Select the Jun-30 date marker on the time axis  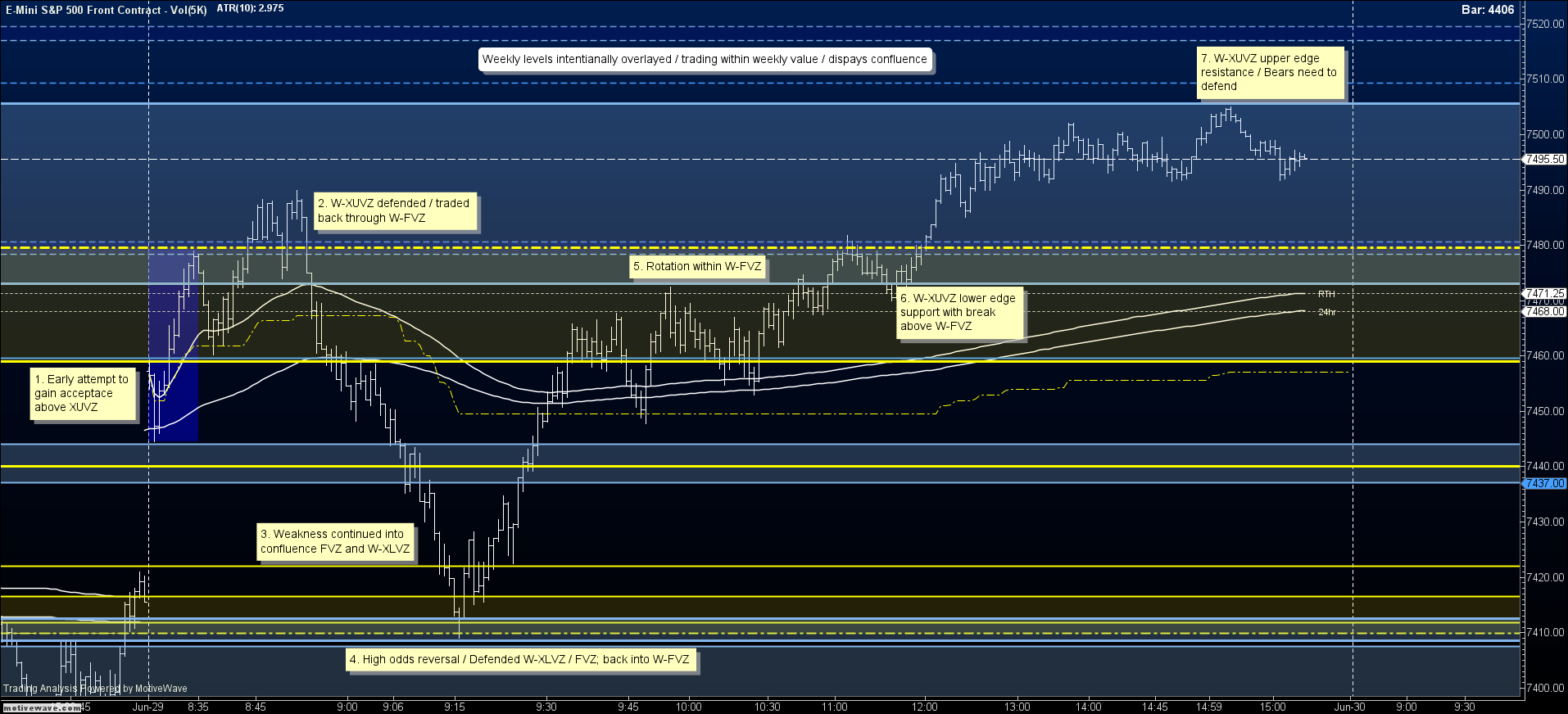point(1350,707)
